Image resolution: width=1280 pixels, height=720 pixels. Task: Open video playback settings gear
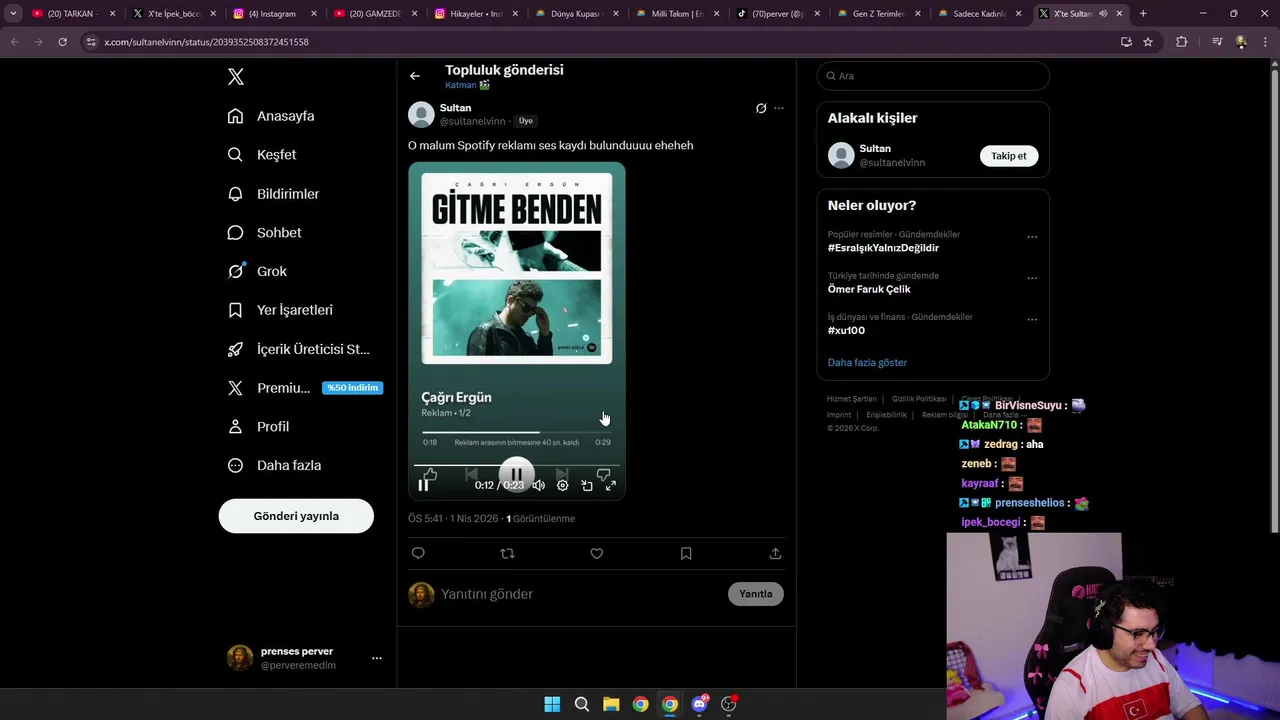[562, 485]
